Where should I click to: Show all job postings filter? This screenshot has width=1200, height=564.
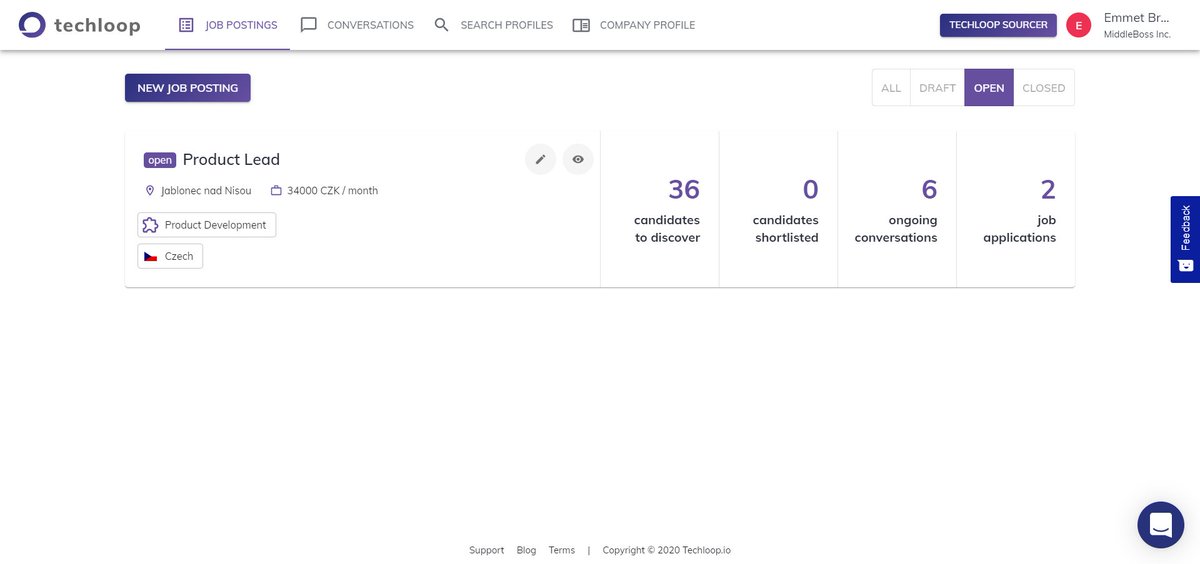pos(891,88)
